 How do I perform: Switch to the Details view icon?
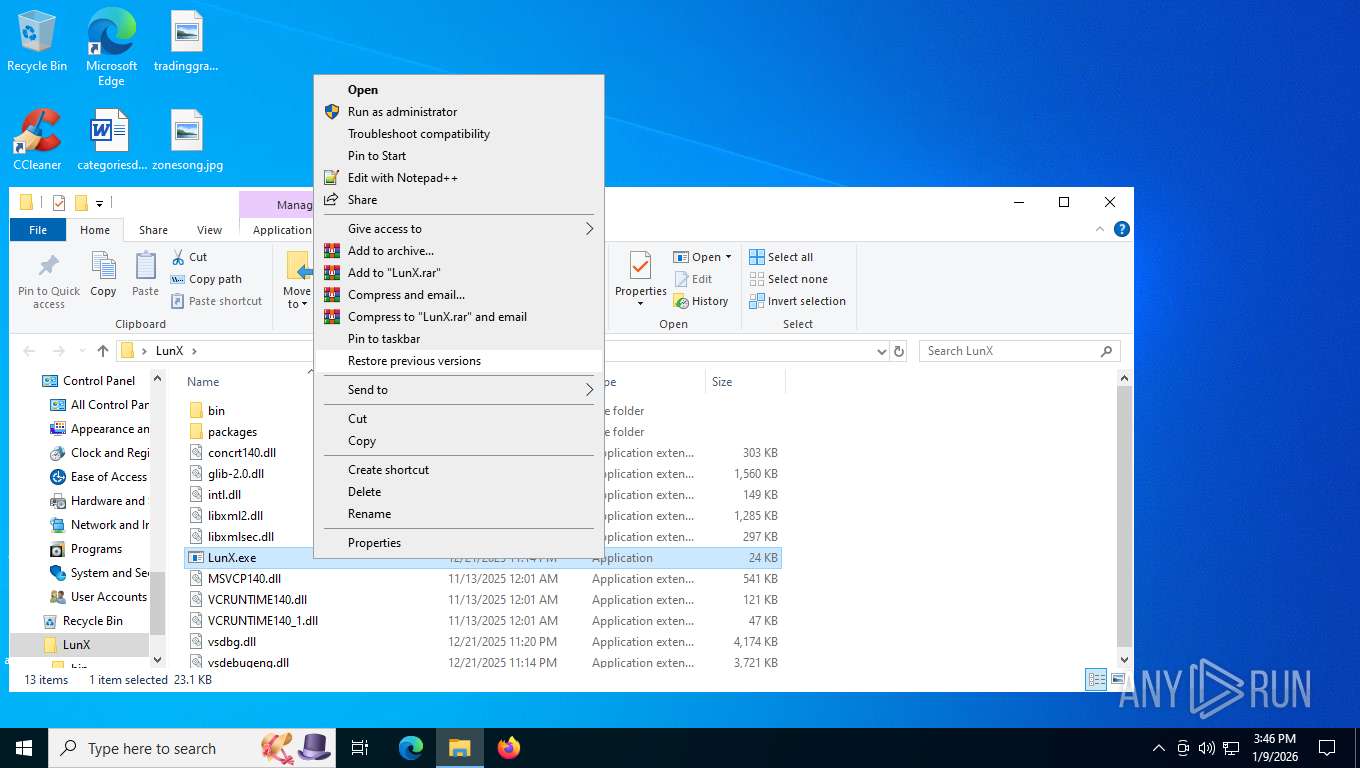[1096, 679]
